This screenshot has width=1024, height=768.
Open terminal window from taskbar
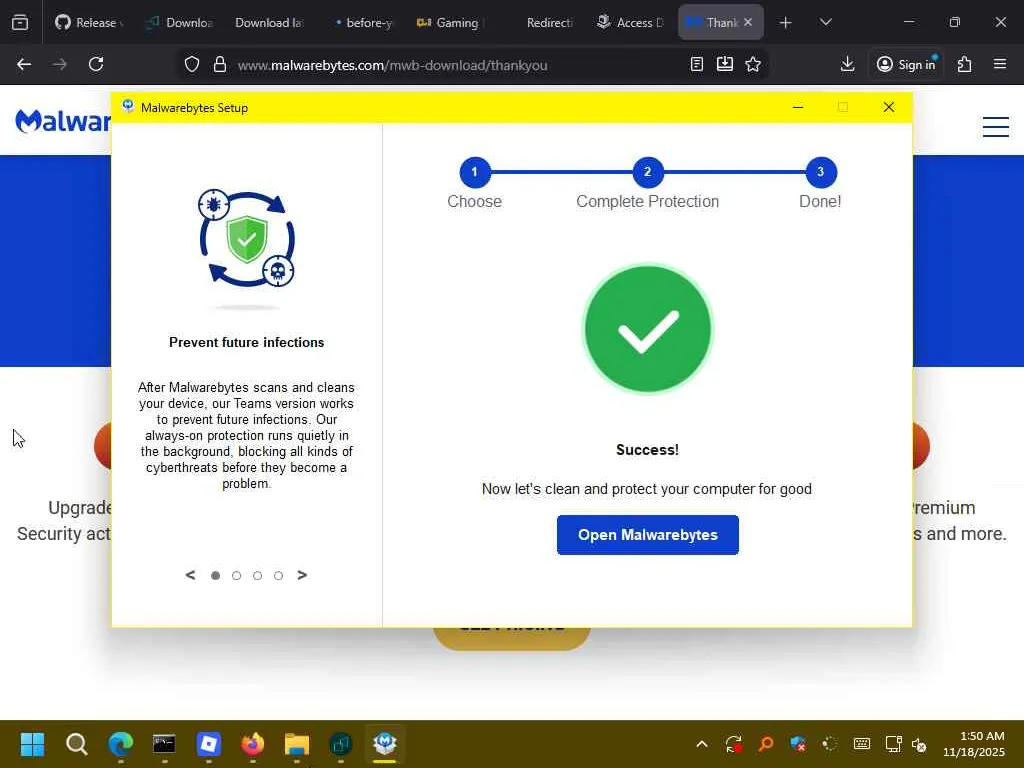(x=165, y=744)
